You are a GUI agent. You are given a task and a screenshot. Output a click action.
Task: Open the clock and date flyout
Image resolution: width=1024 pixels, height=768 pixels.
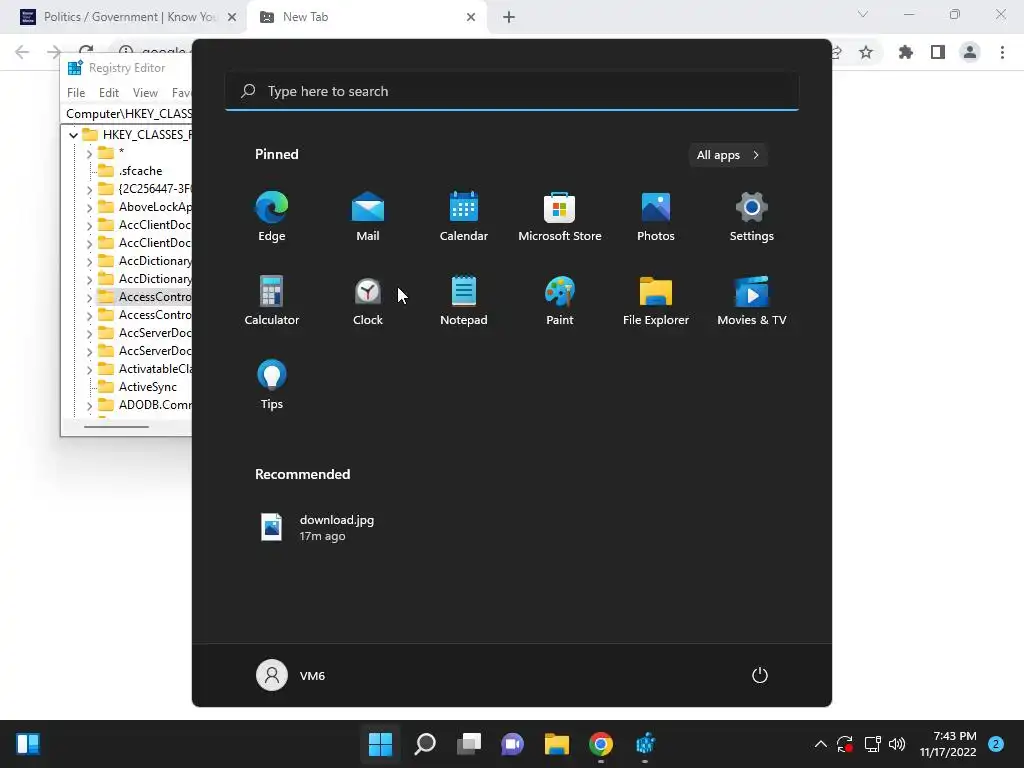[x=948, y=744]
